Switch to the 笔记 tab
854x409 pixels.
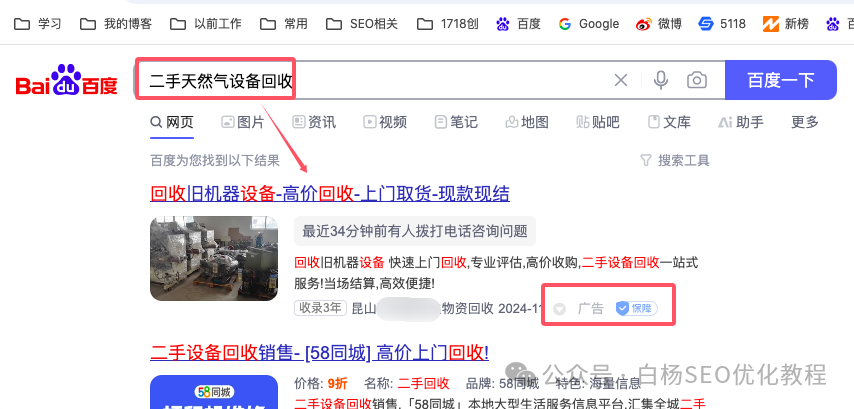[x=456, y=122]
